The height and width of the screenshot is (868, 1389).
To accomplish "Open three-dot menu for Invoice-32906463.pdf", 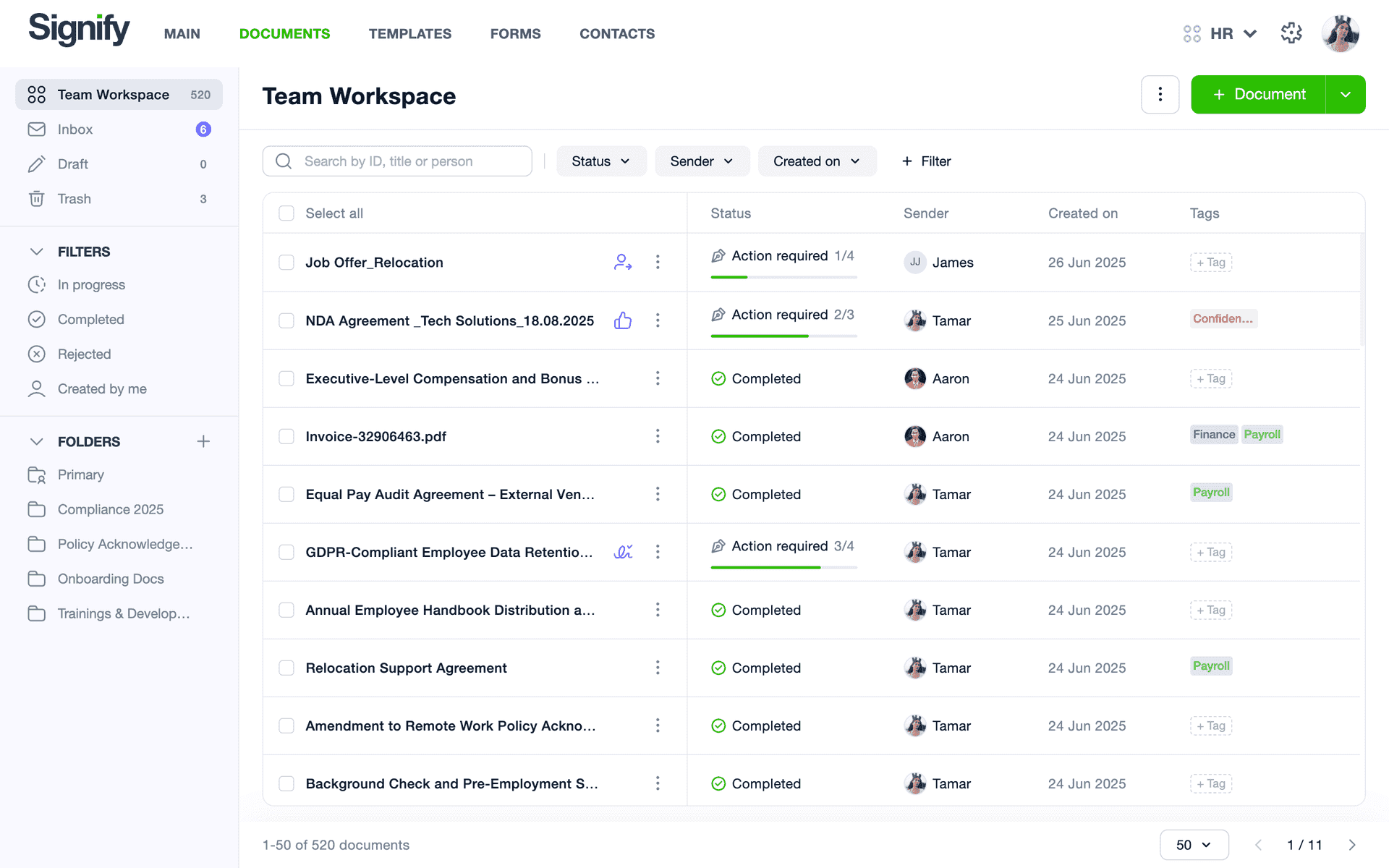I will (658, 436).
